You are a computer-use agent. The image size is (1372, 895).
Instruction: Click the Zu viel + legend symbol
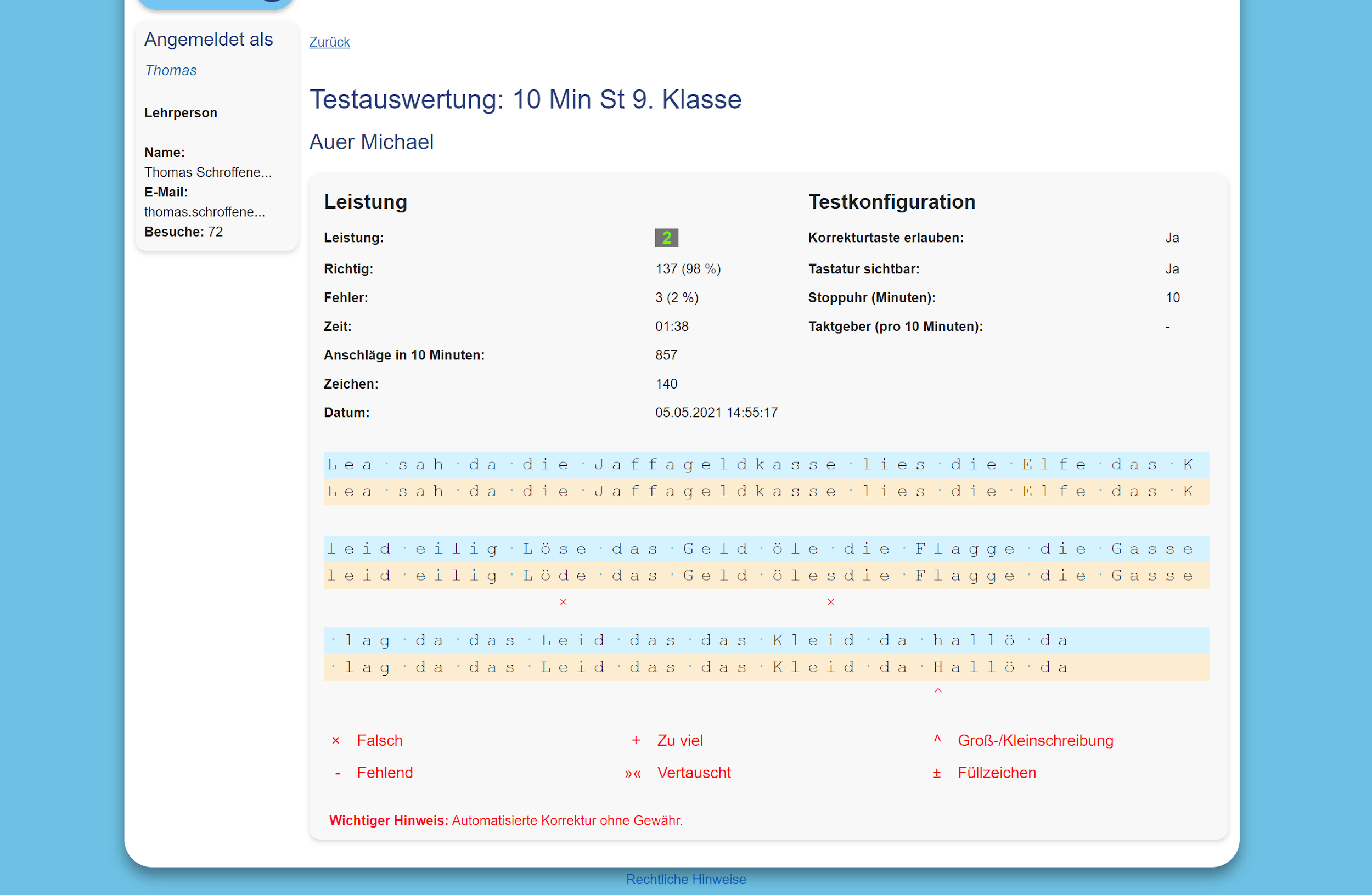(636, 740)
